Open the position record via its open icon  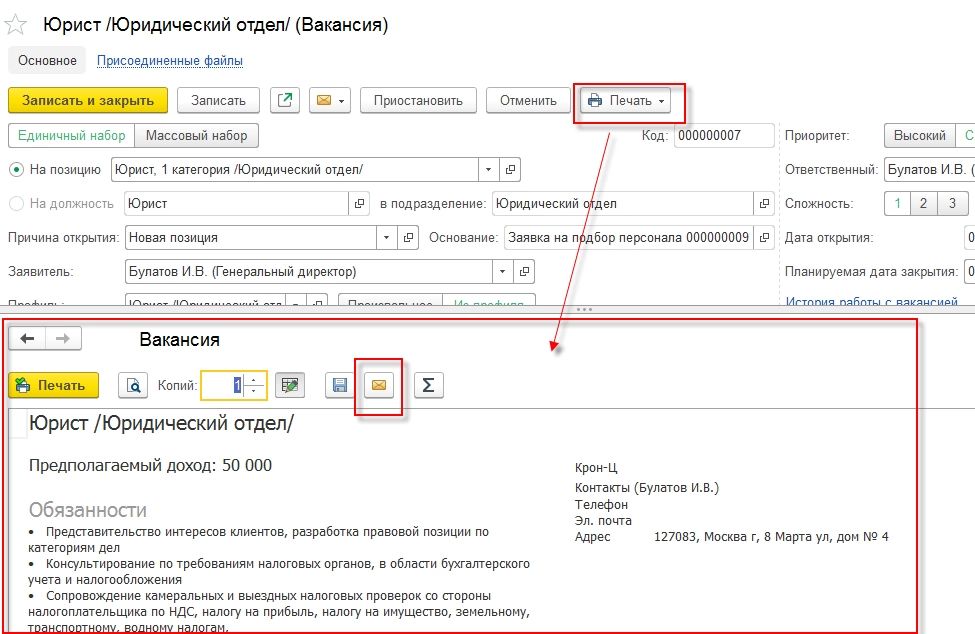(x=510, y=170)
